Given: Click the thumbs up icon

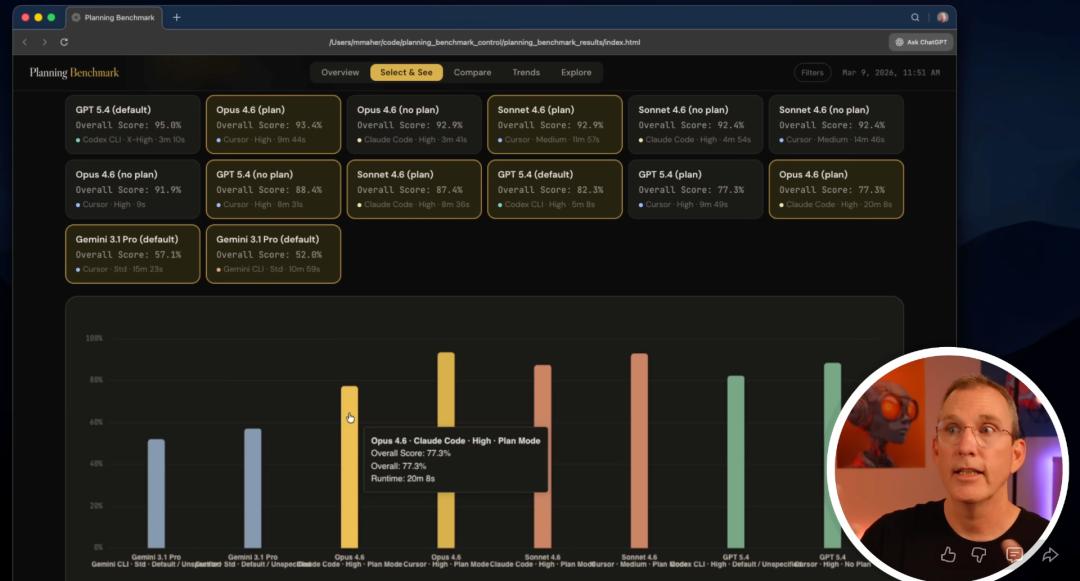Looking at the screenshot, I should pyautogui.click(x=948, y=554).
